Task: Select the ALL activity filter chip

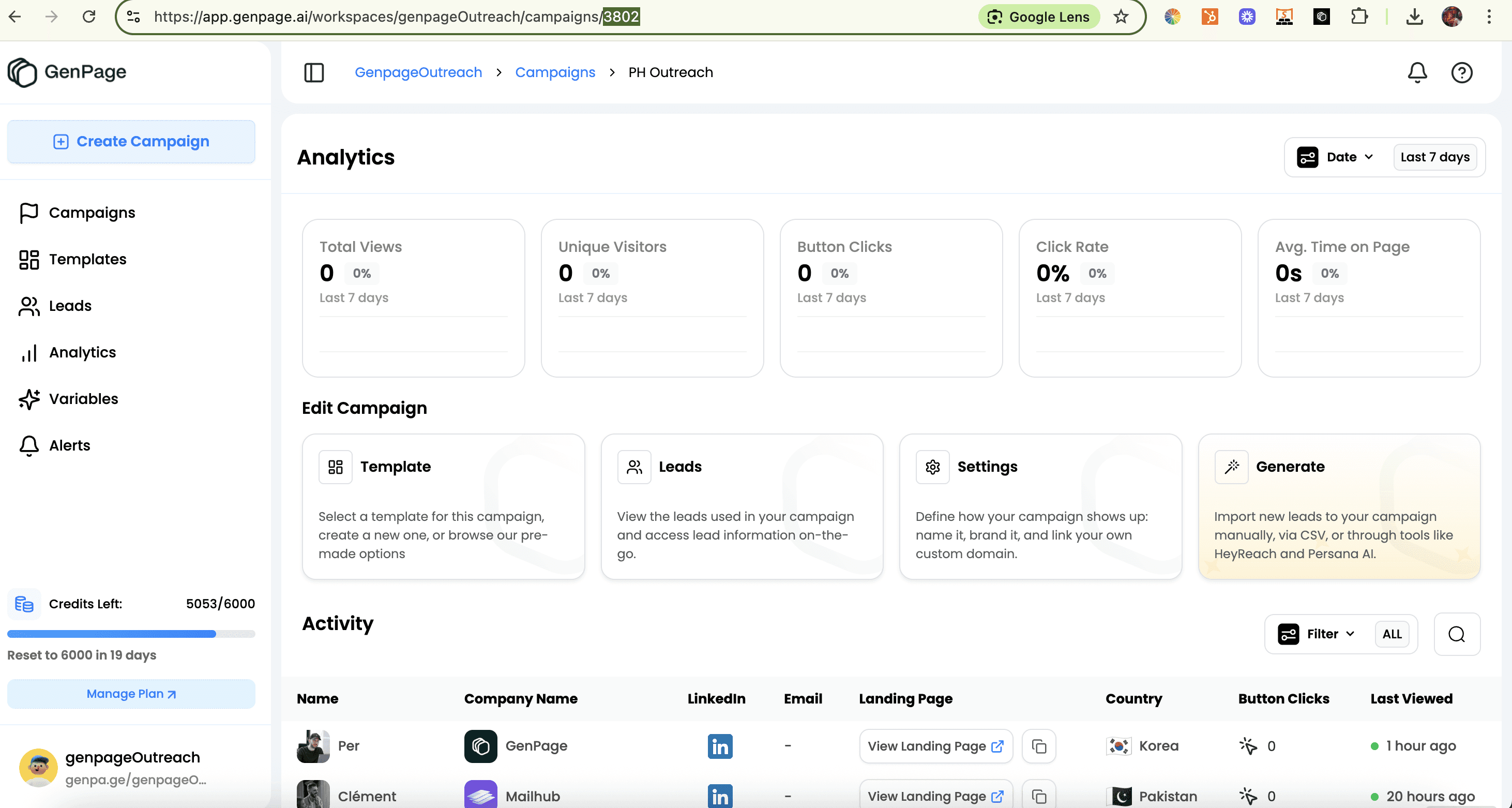Action: (x=1392, y=634)
